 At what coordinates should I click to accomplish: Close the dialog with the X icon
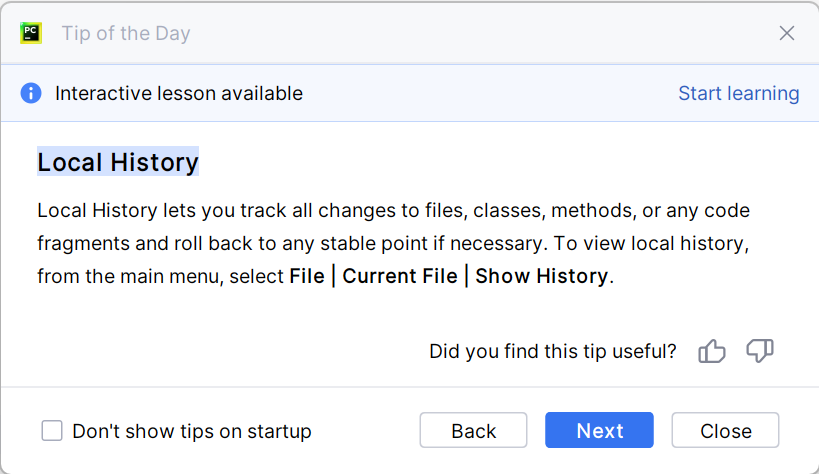click(787, 33)
